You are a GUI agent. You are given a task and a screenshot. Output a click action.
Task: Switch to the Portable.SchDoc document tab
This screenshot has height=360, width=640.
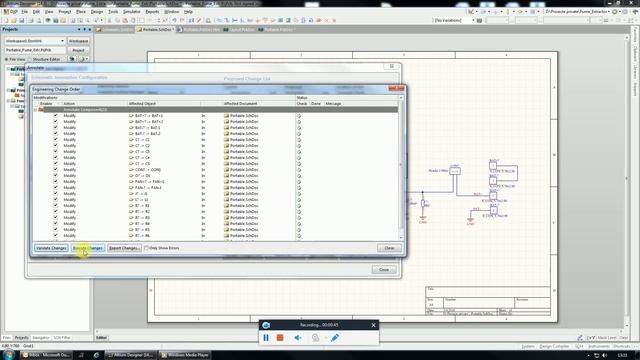156,29
